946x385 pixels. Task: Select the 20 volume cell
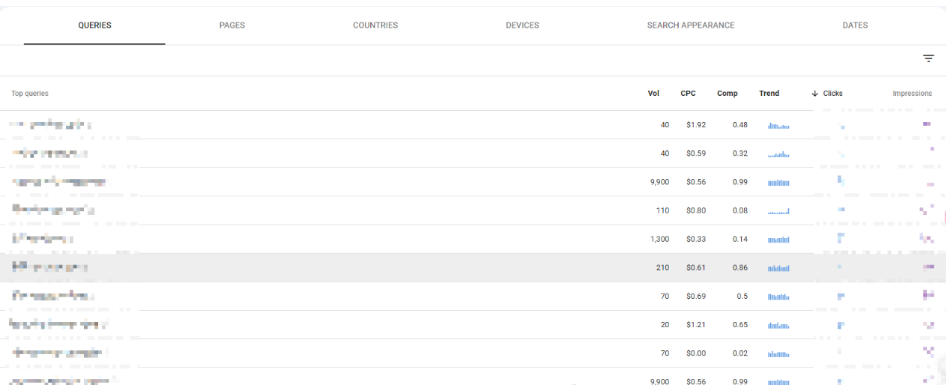665,325
